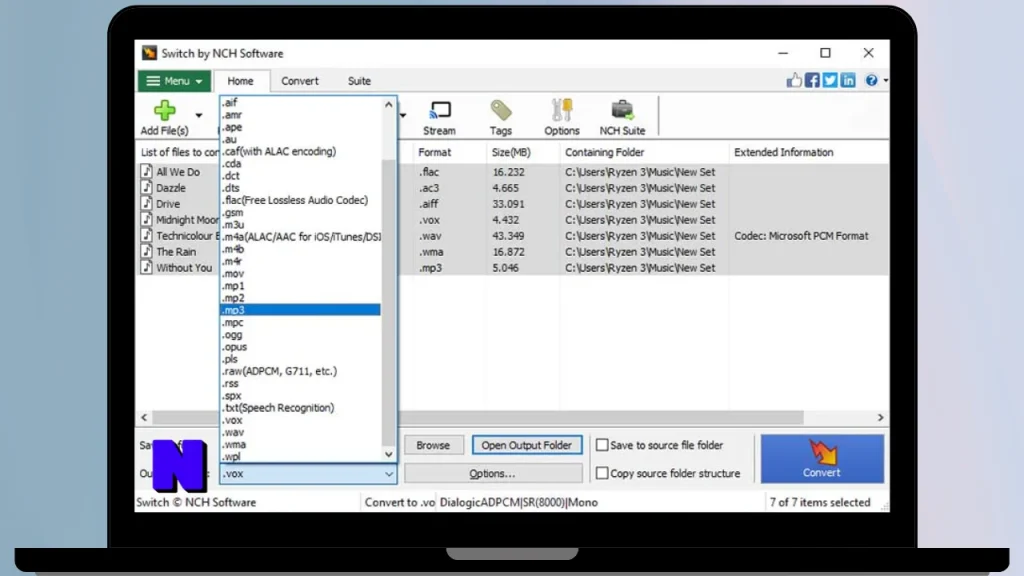Click the music note icon for Dazzle
This screenshot has height=576, width=1024.
(x=146, y=187)
